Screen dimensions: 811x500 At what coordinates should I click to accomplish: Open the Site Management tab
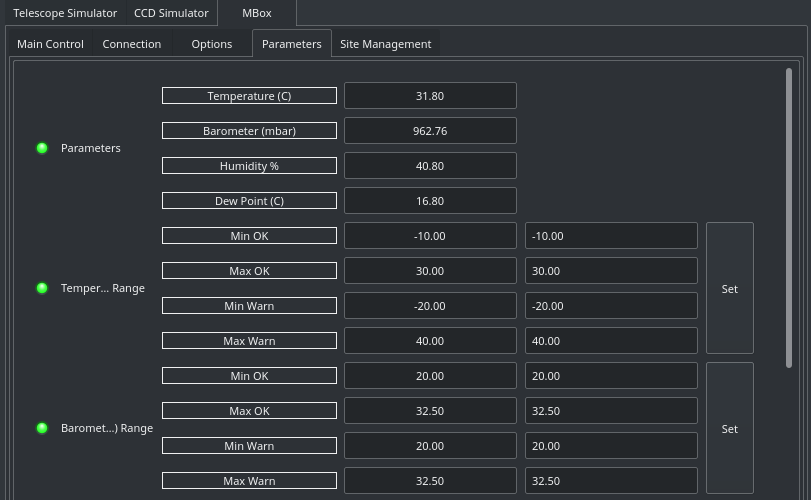[x=385, y=44]
